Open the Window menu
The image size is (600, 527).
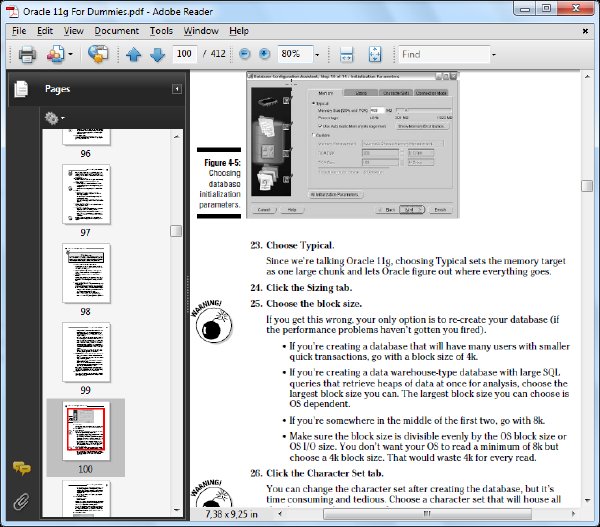click(201, 31)
